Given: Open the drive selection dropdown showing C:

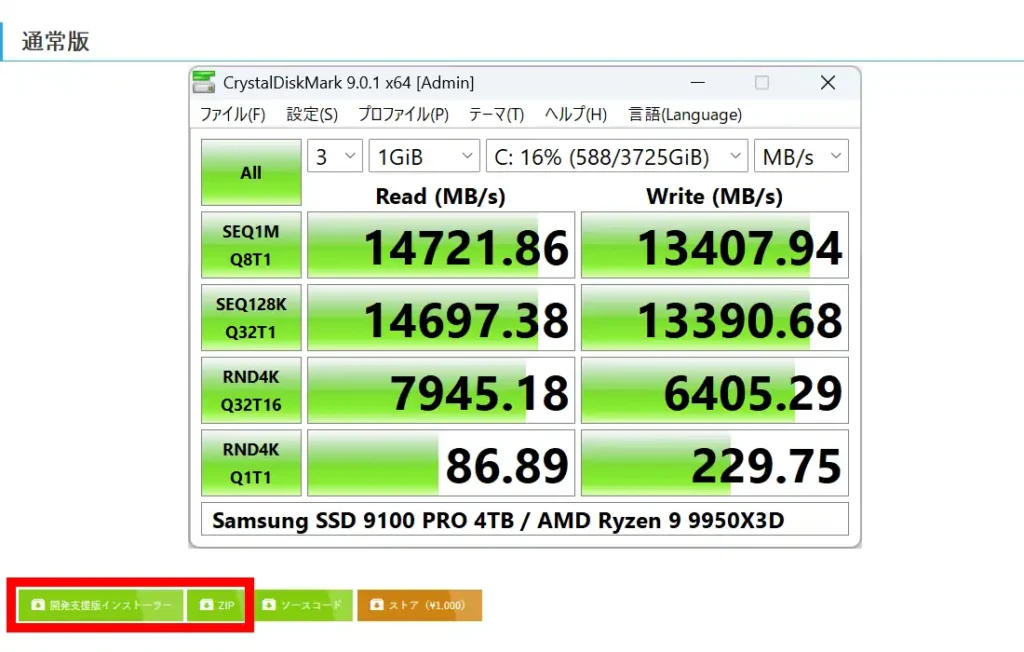Looking at the screenshot, I should pos(617,156).
